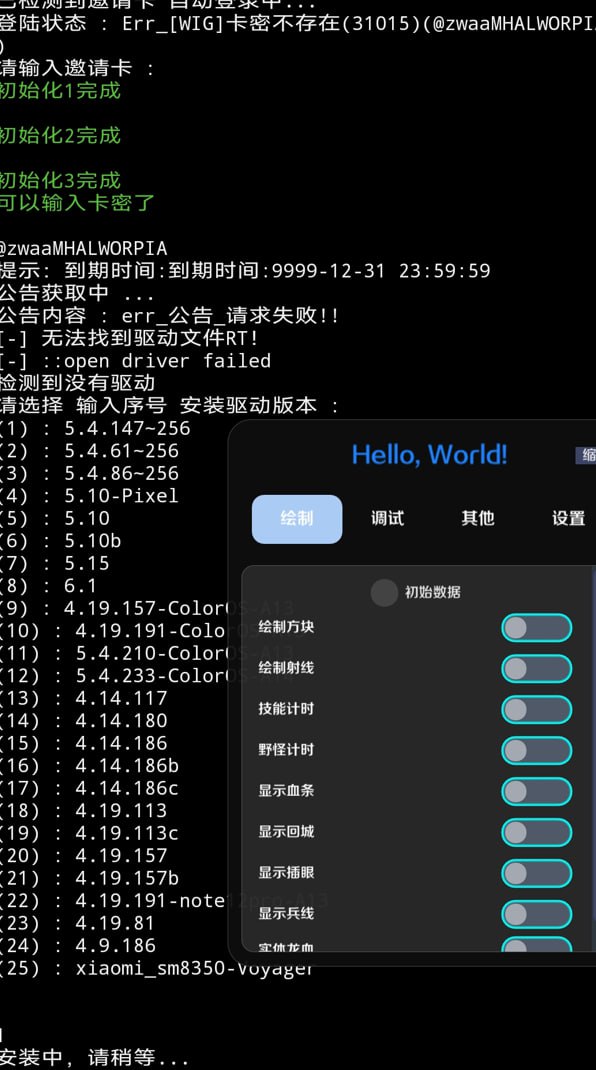Click driver option (8) 6.1
Screen dimensions: 596x1070
48,585
